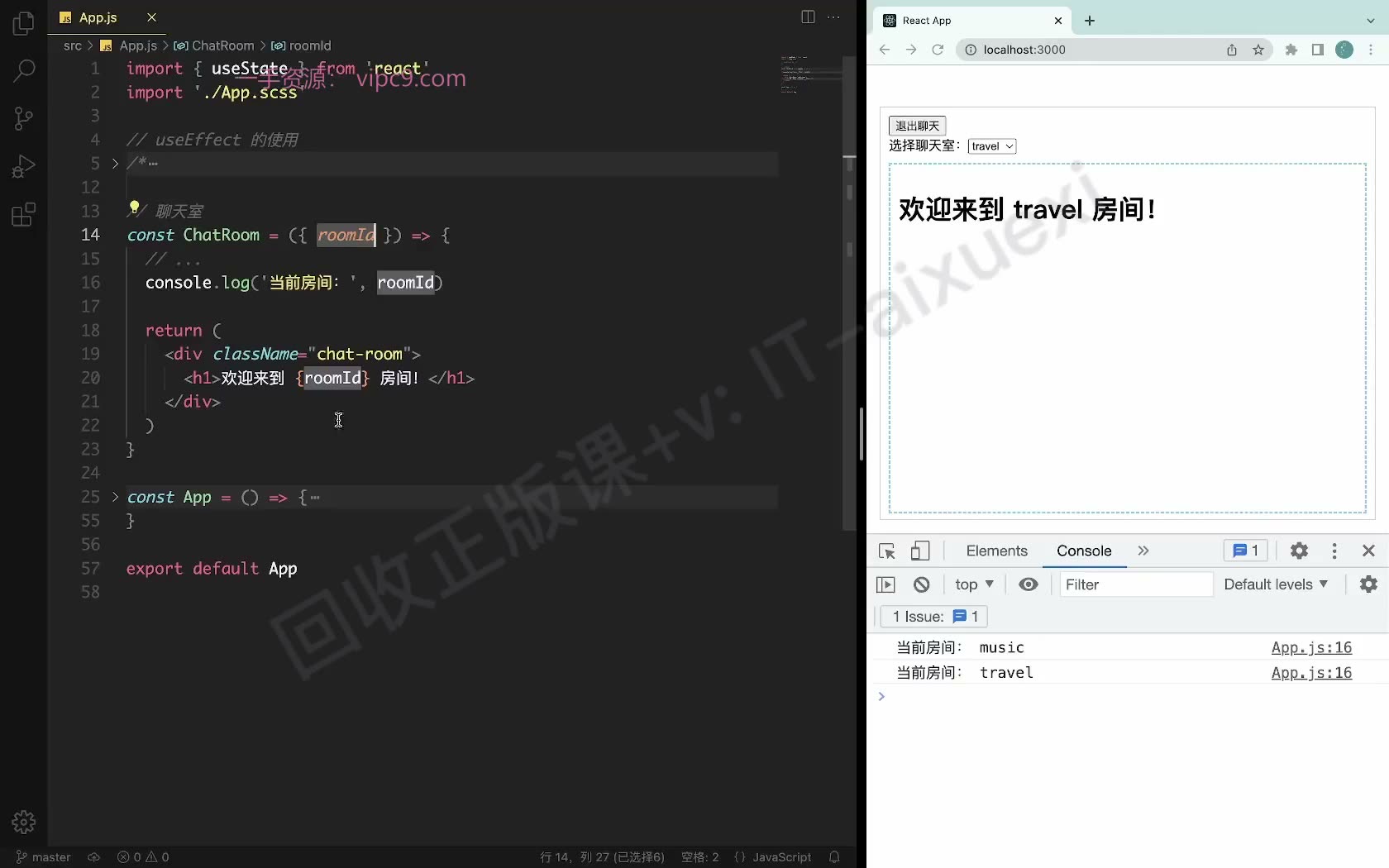Image resolution: width=1389 pixels, height=868 pixels.
Task: Split the editor right
Action: [808, 17]
